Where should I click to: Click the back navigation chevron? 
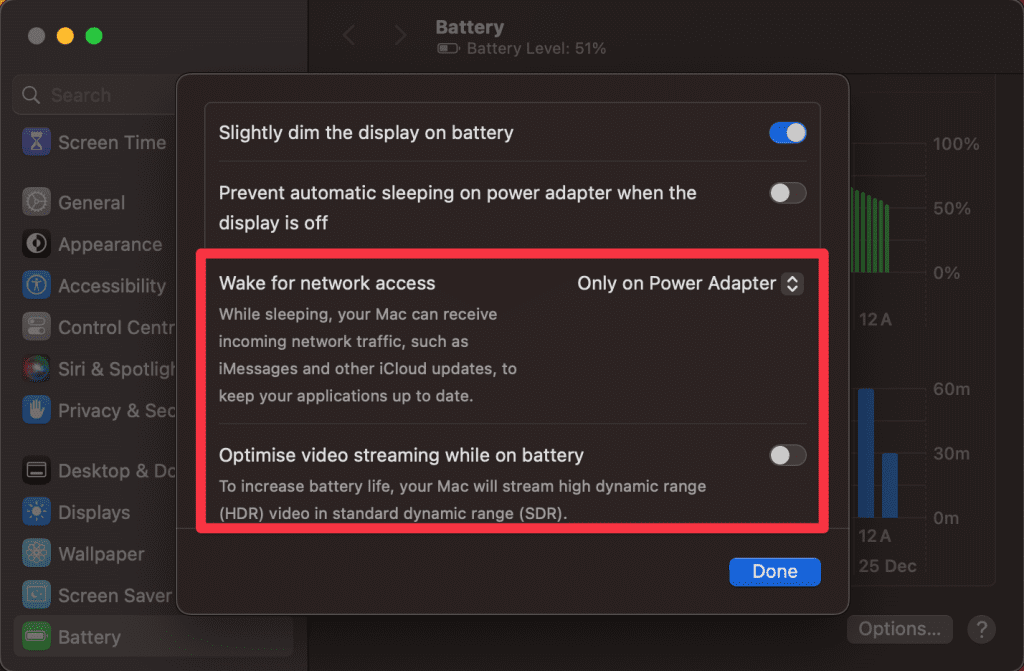coord(349,36)
